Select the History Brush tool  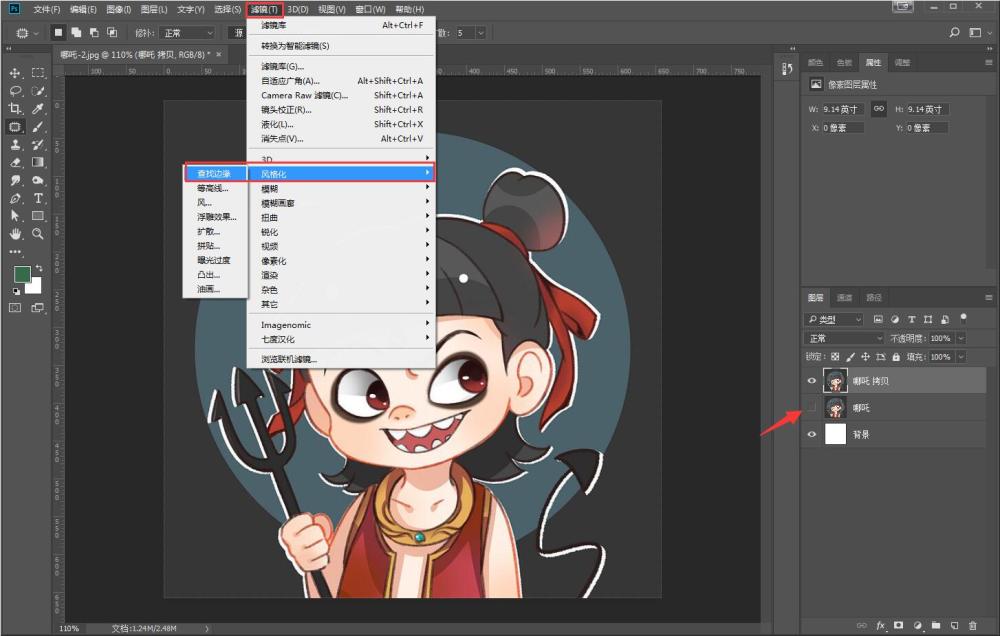(x=38, y=145)
